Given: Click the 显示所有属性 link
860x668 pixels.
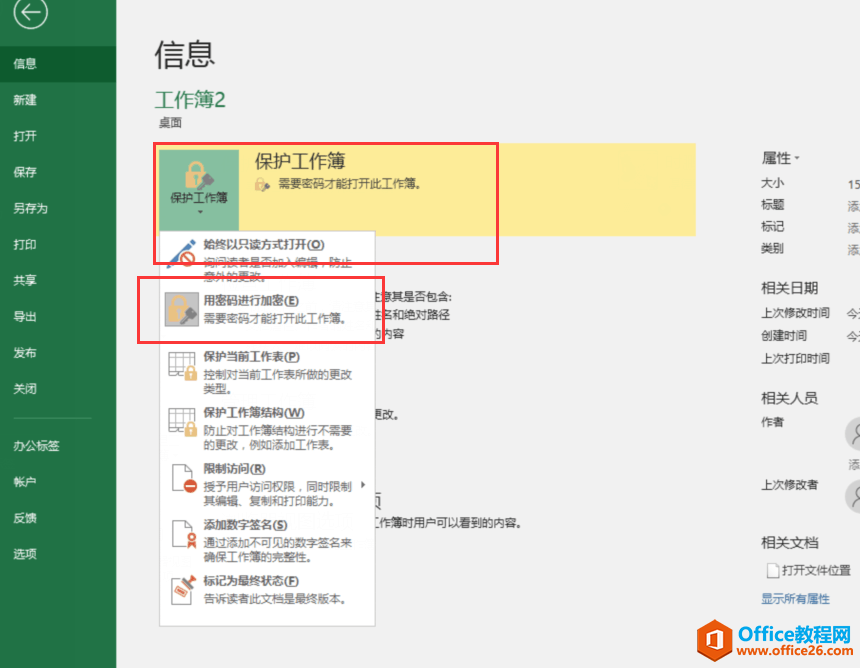Looking at the screenshot, I should 795,599.
